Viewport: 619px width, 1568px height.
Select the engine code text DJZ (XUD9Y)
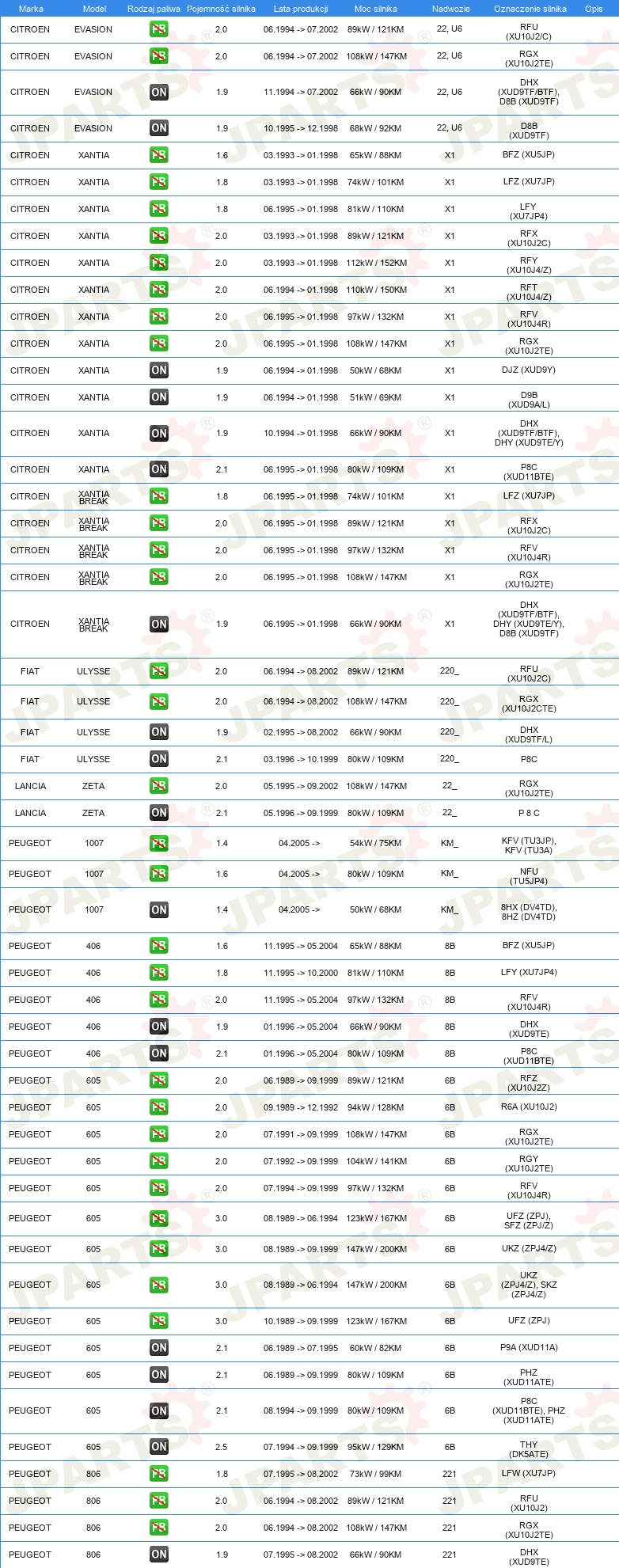(x=529, y=370)
